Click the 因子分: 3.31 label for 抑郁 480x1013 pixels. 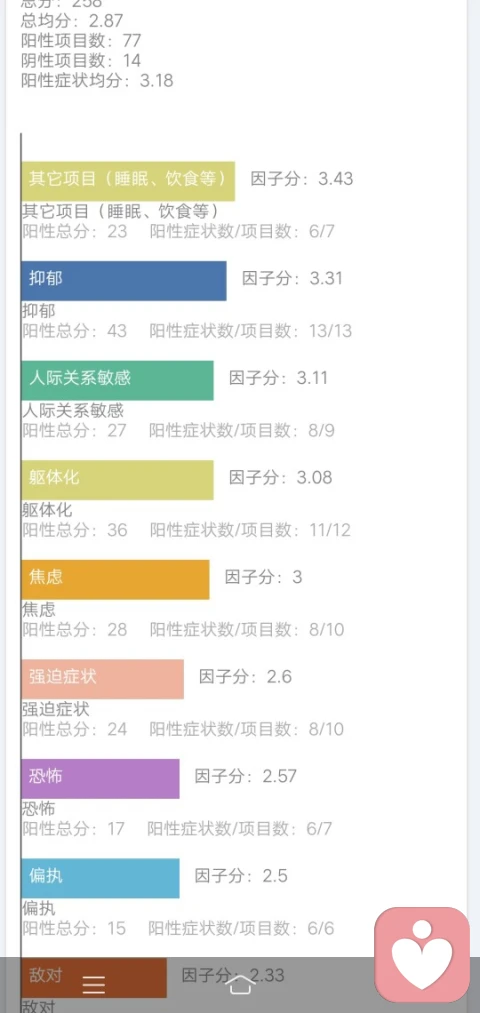pos(293,278)
